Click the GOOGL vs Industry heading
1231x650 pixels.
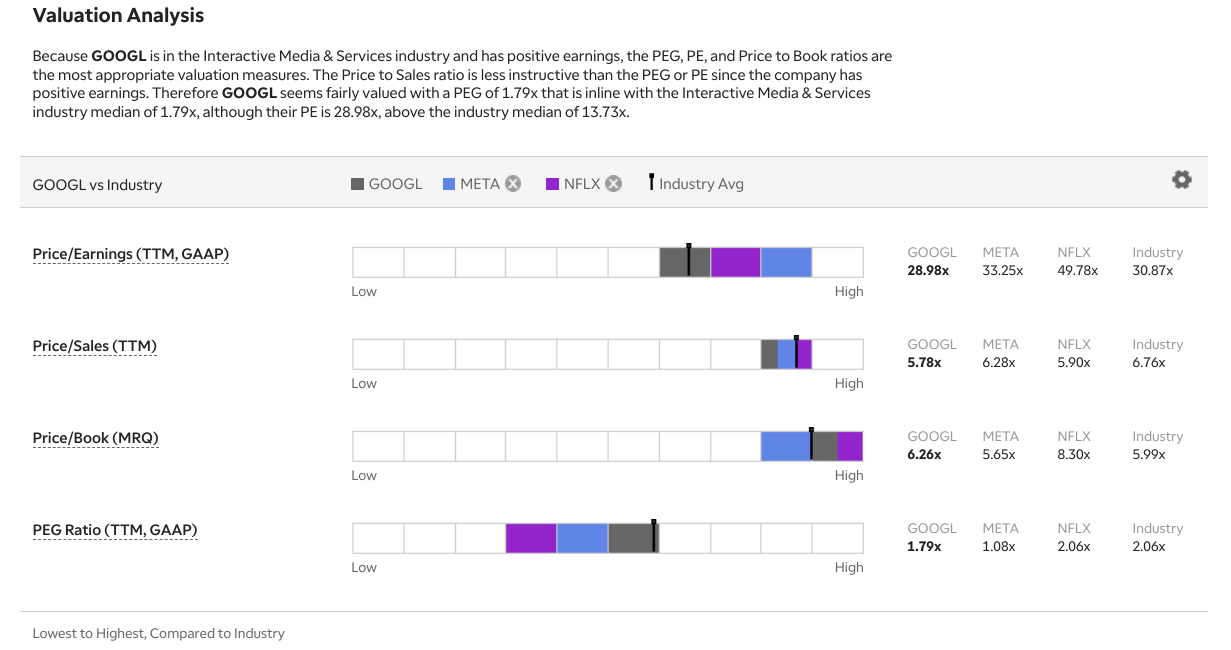click(x=97, y=184)
